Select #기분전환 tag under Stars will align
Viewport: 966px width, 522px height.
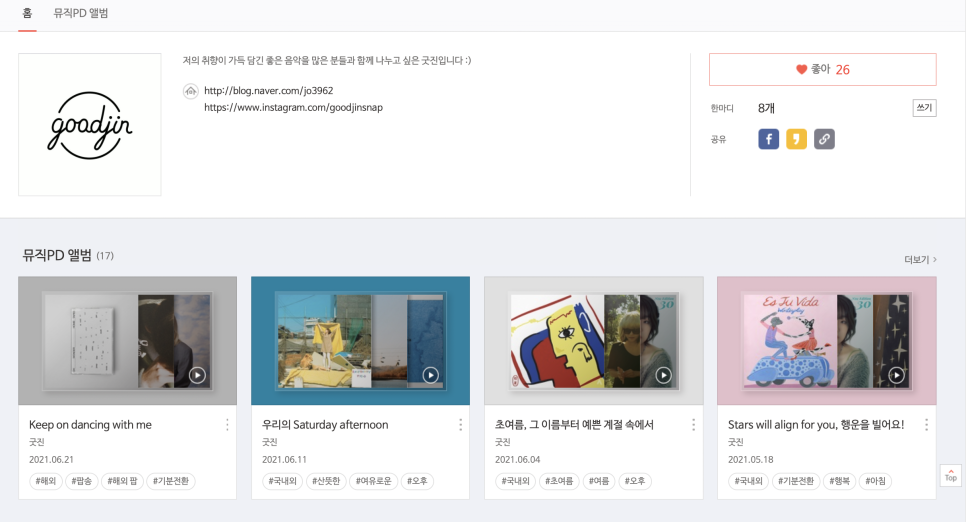[x=796, y=481]
